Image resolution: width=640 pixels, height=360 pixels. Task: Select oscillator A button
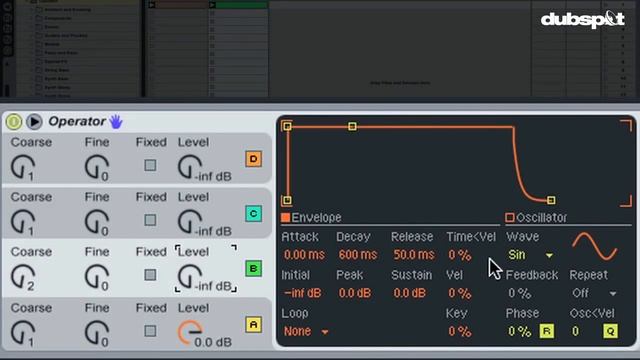click(253, 325)
